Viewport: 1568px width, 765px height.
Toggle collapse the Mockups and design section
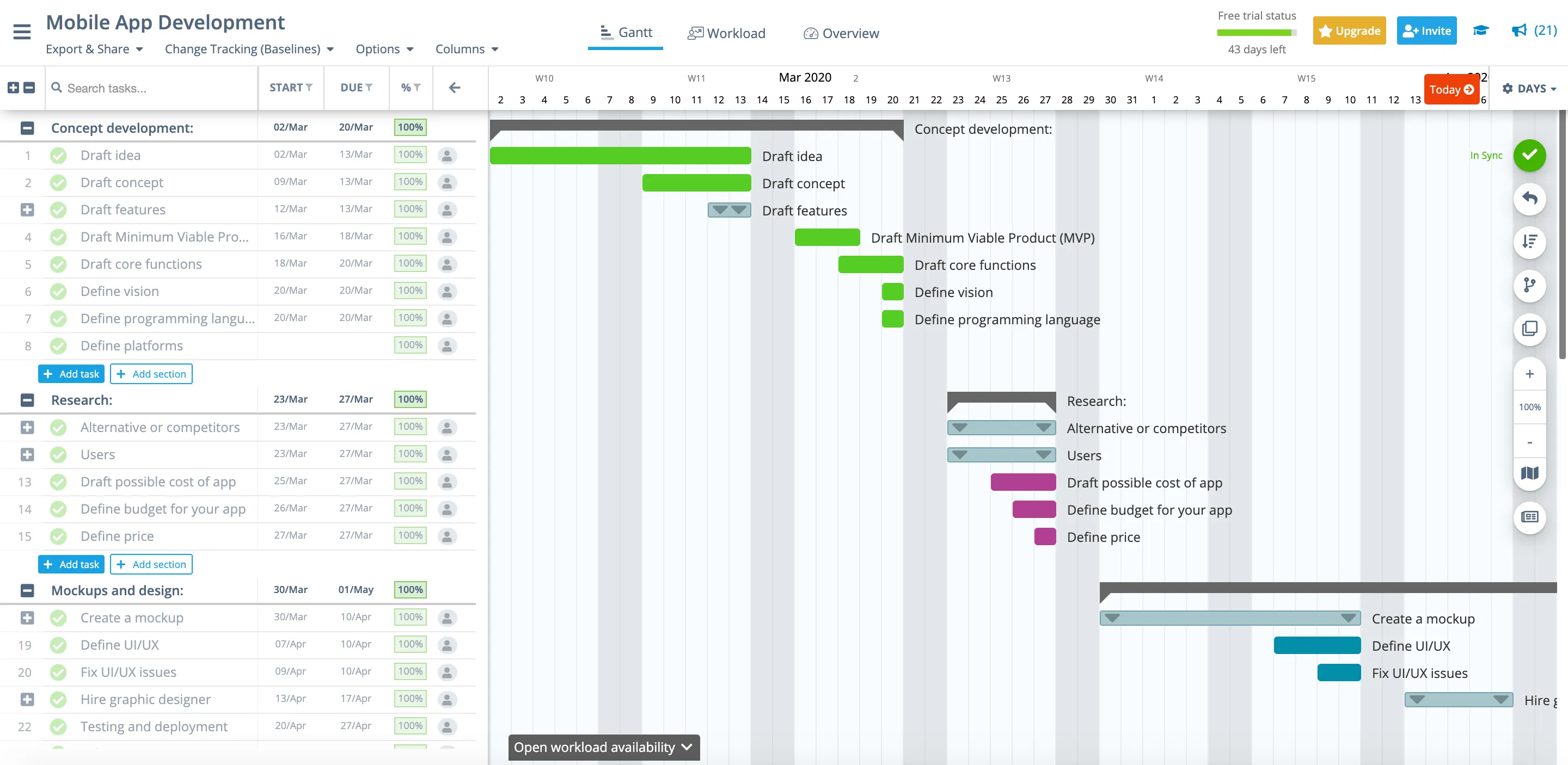(27, 590)
